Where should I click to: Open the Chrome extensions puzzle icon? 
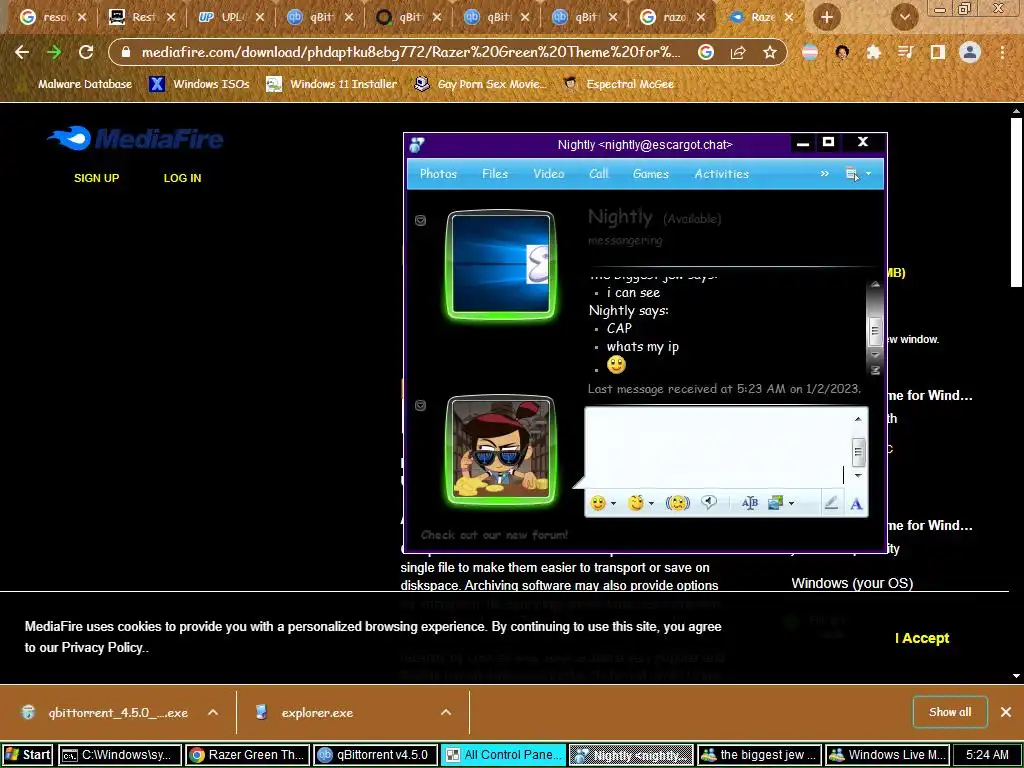click(x=873, y=52)
